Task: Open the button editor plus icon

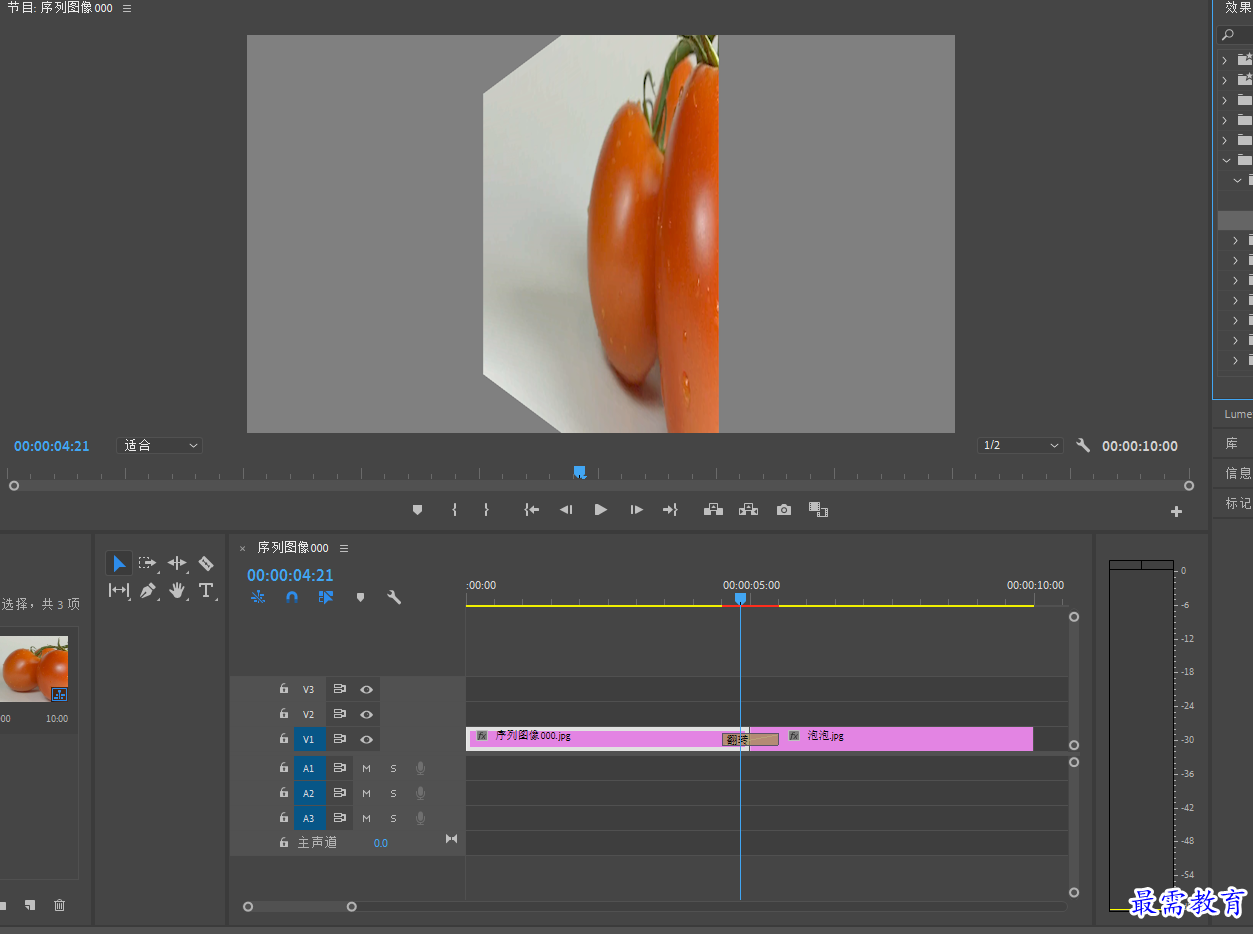Action: click(x=1176, y=511)
